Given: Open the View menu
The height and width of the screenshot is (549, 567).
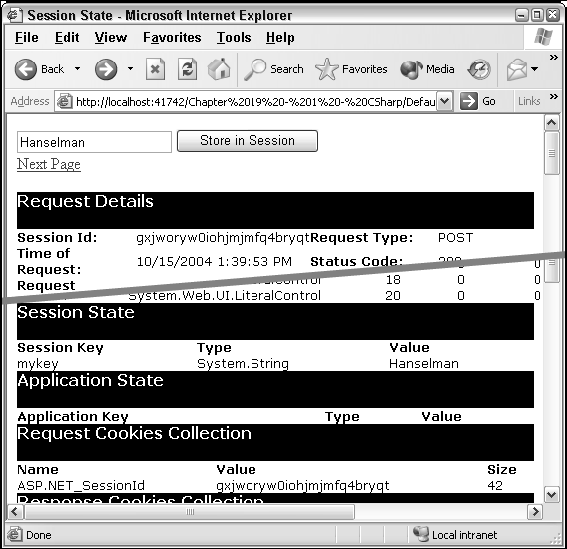Looking at the screenshot, I should (x=111, y=38).
